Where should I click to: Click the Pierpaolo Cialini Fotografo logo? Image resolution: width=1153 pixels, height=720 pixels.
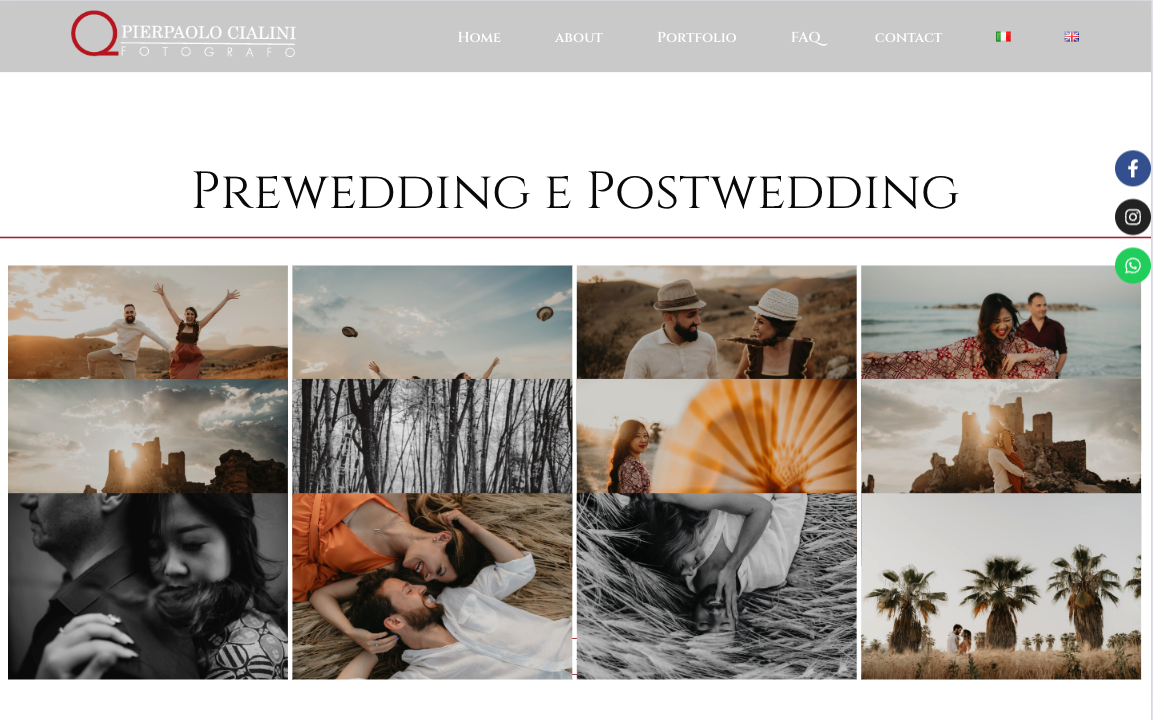point(184,34)
